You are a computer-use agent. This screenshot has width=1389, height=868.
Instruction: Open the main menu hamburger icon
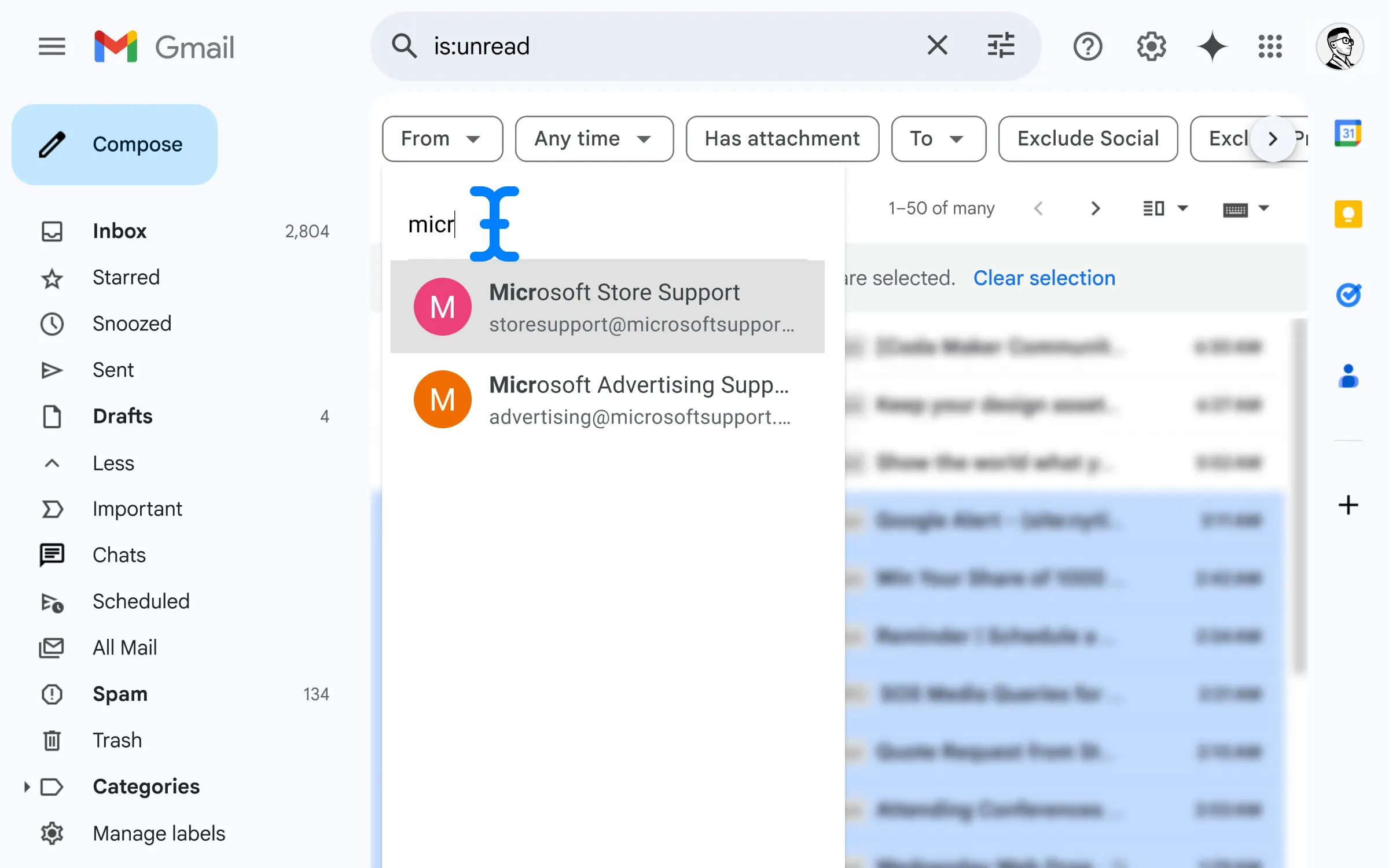[x=52, y=46]
